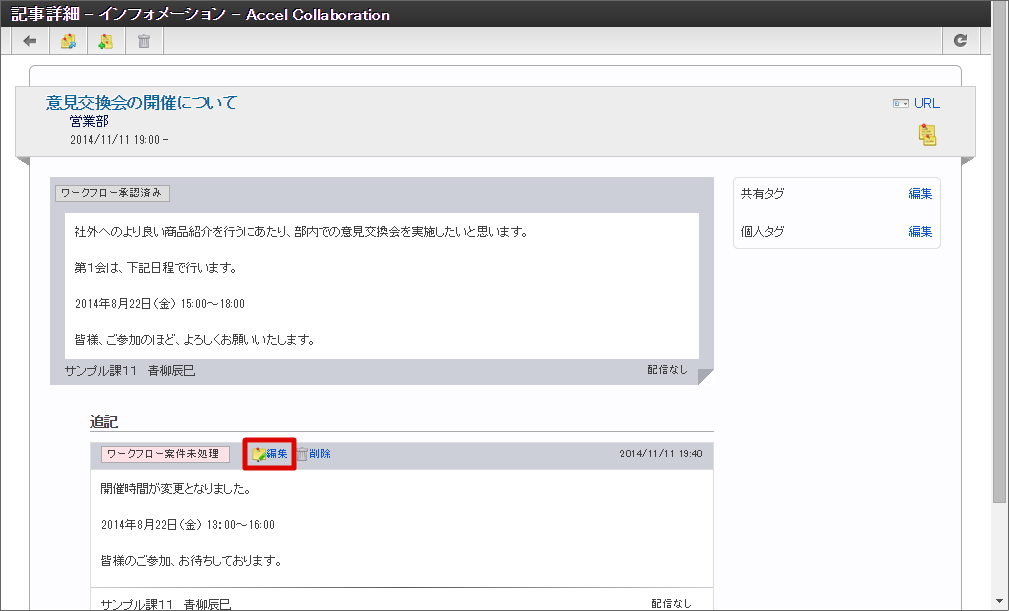Click the back arrow to return
Screen dimensions: 1009x611
tap(29, 40)
